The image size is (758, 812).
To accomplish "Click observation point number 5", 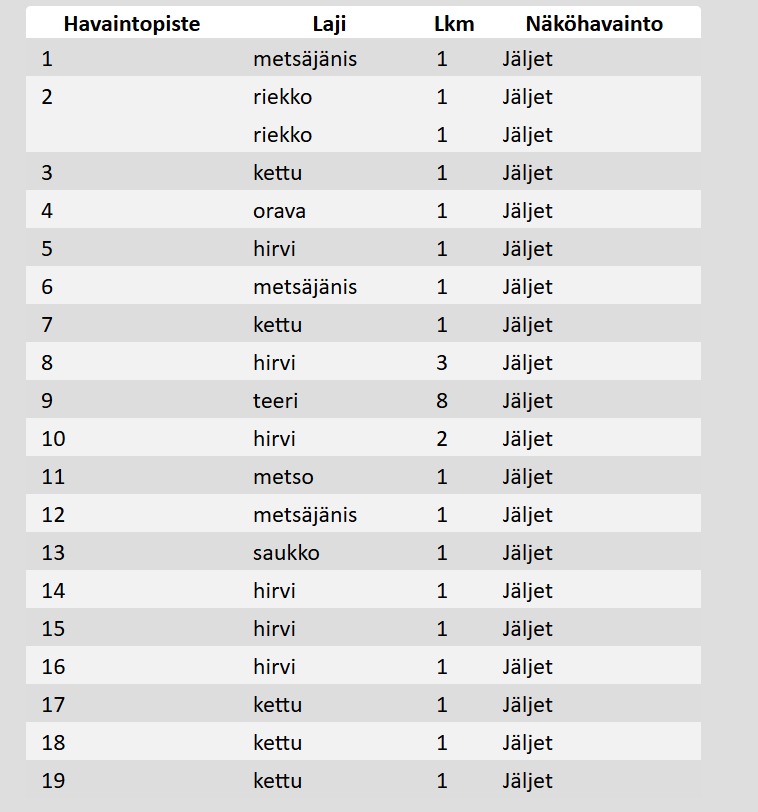I will click(47, 249).
